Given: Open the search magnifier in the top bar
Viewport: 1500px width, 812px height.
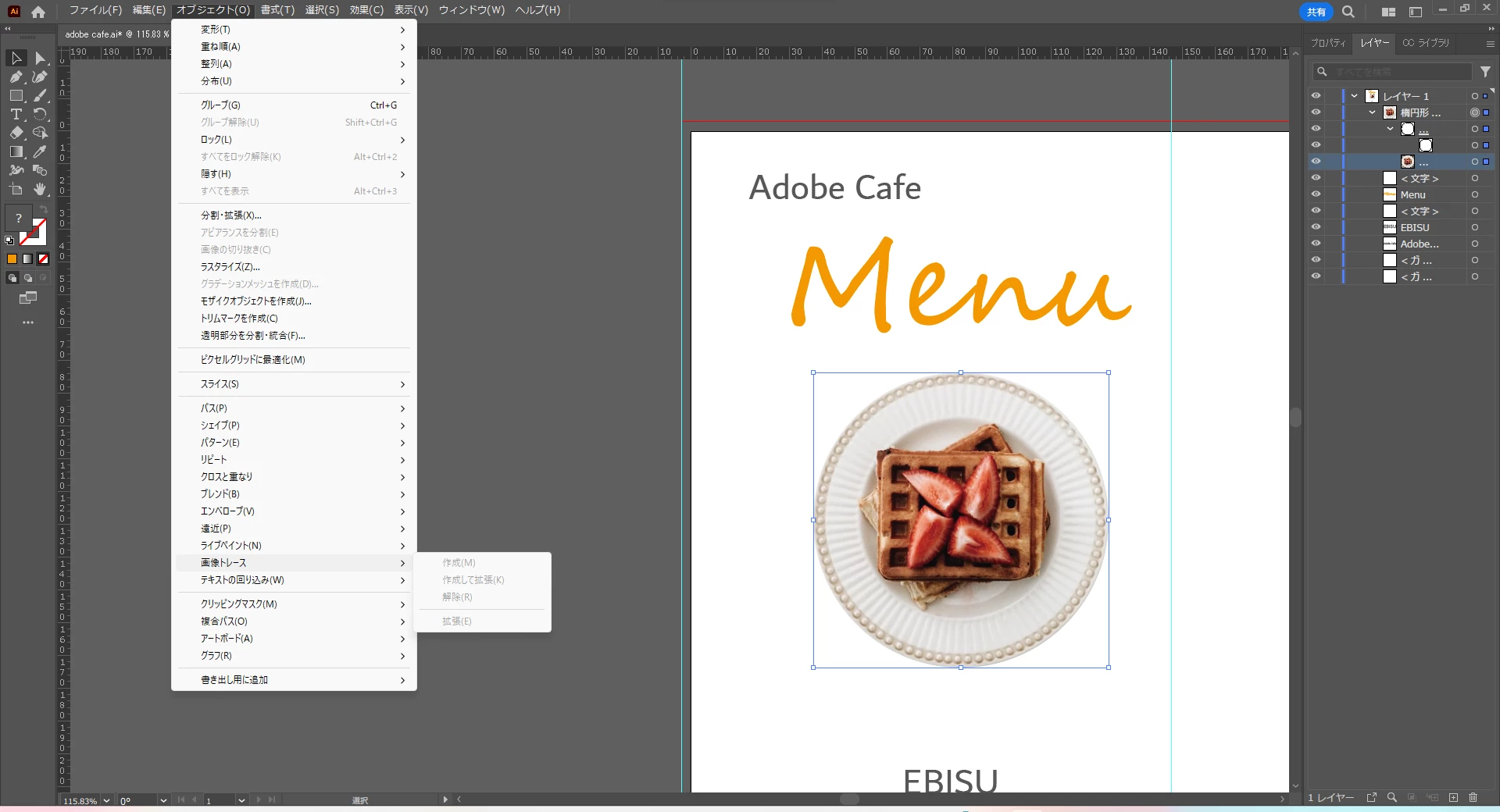Looking at the screenshot, I should (x=1348, y=12).
